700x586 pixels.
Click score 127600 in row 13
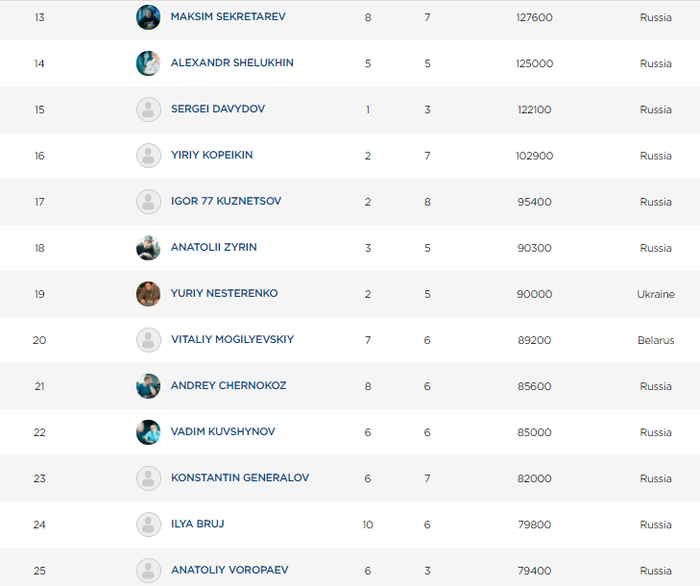click(x=532, y=17)
